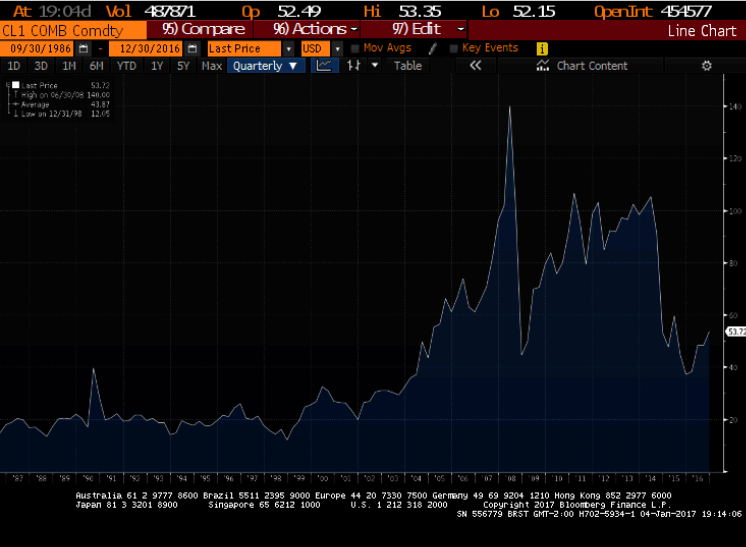Collapse the Last Price legend tree
The width and height of the screenshot is (746, 547).
pyautogui.click(x=9, y=86)
